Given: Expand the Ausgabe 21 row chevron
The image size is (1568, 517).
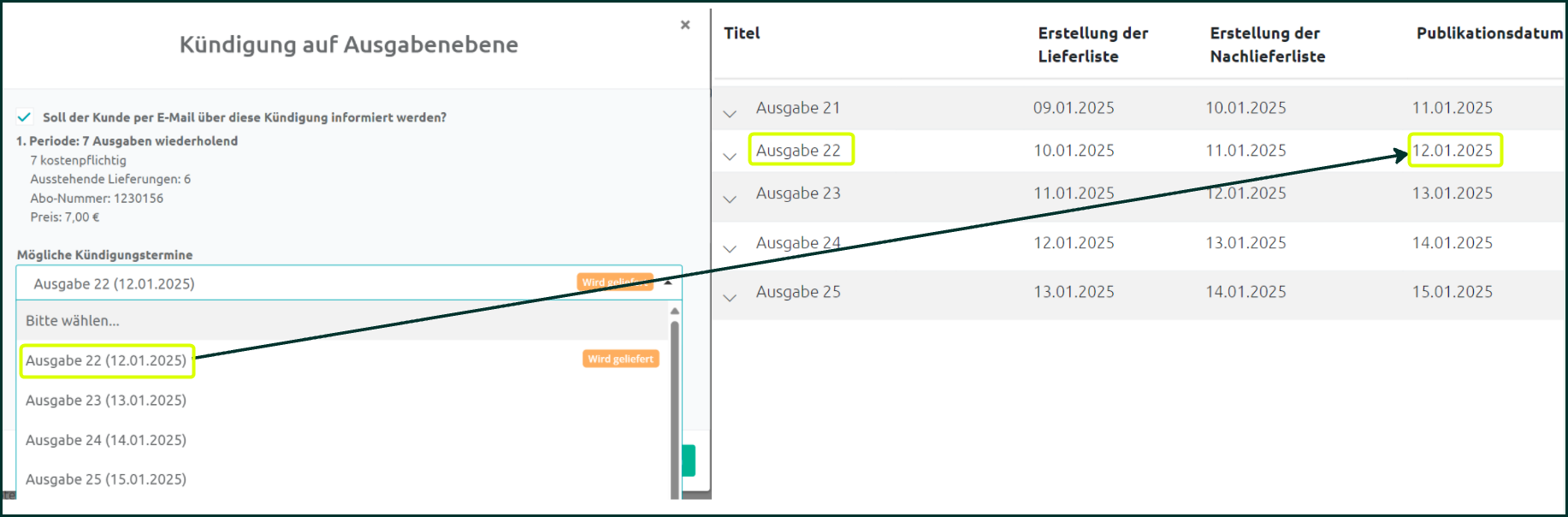Looking at the screenshot, I should [730, 113].
